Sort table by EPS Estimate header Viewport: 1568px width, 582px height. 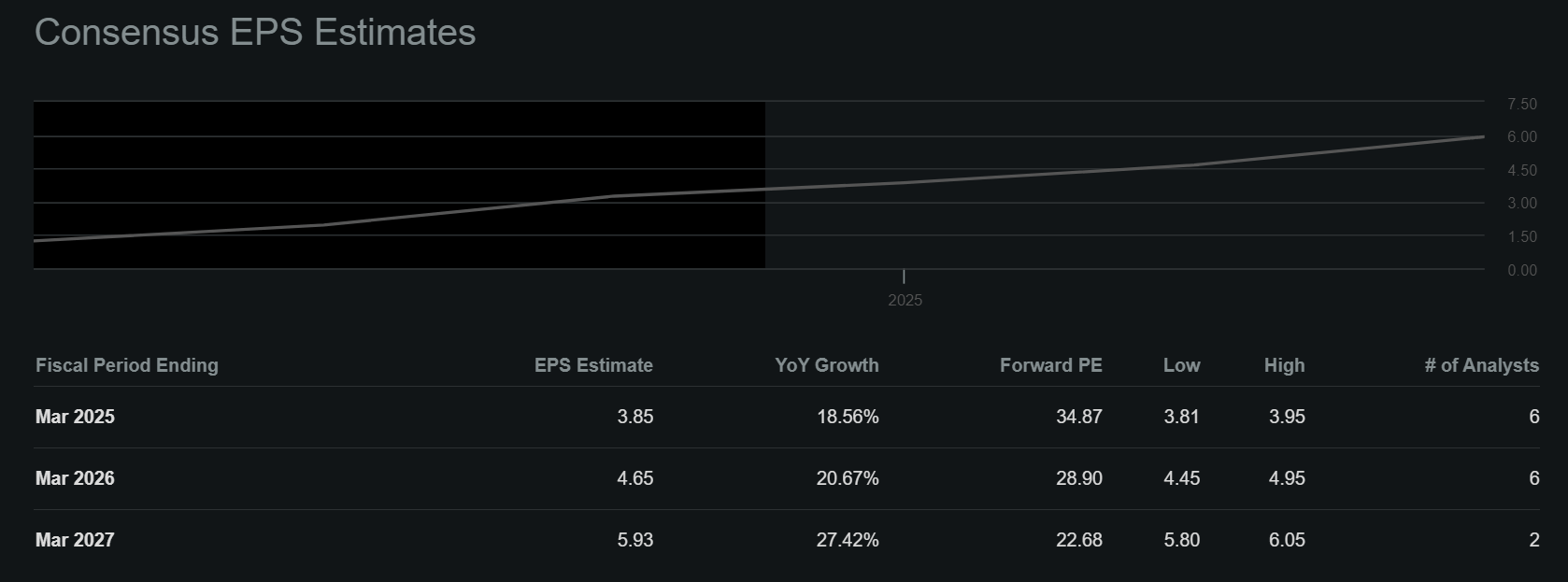tap(593, 365)
